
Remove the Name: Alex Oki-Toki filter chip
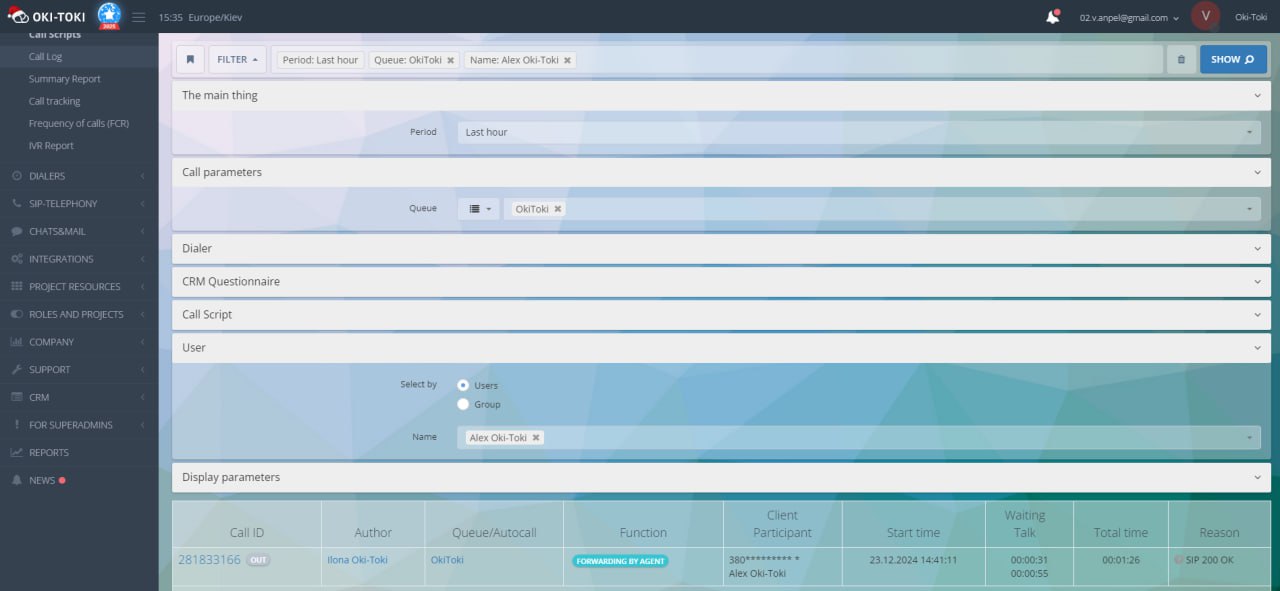click(x=568, y=60)
